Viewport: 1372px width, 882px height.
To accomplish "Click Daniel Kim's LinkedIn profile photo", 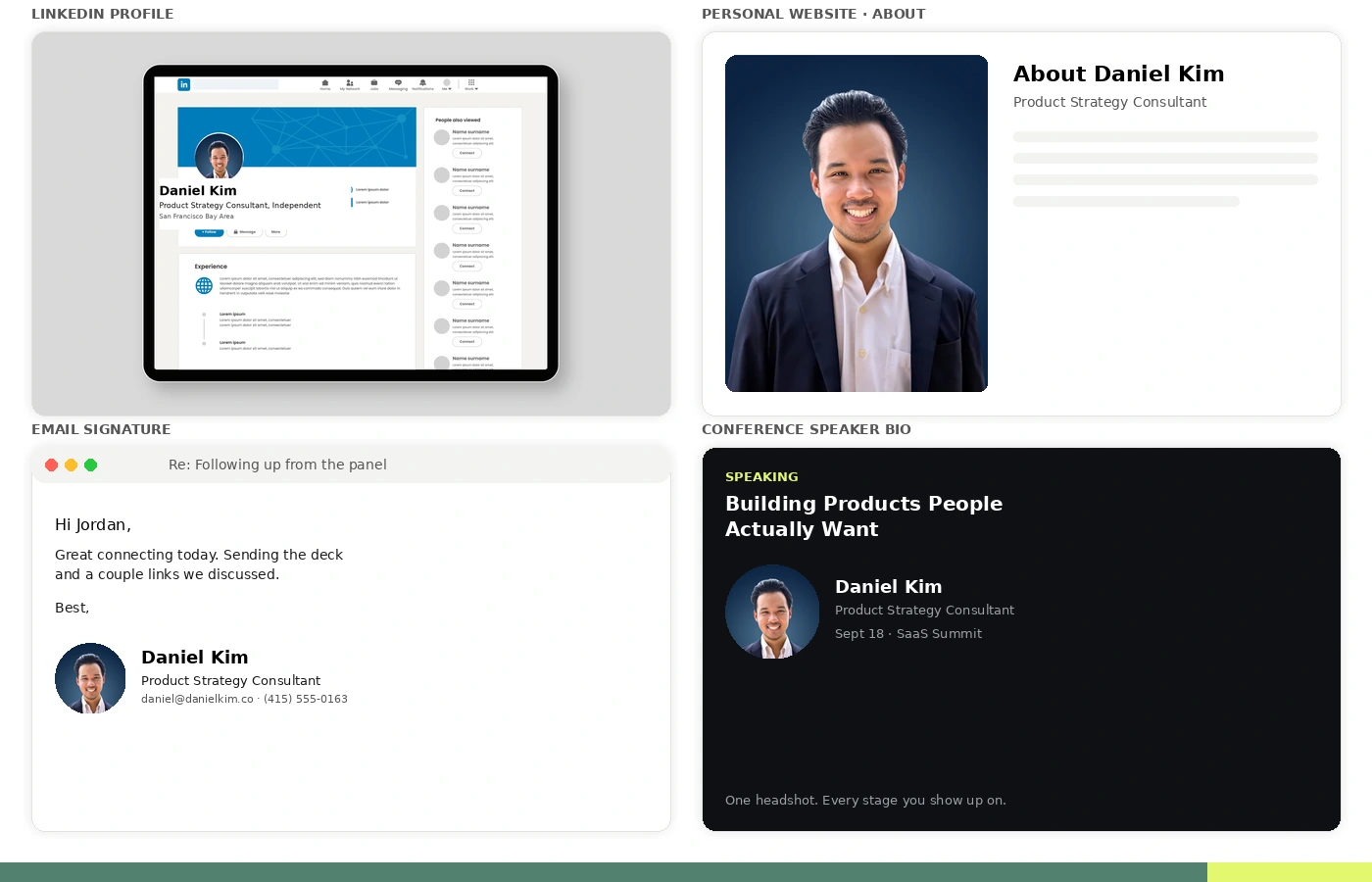I will 219,157.
